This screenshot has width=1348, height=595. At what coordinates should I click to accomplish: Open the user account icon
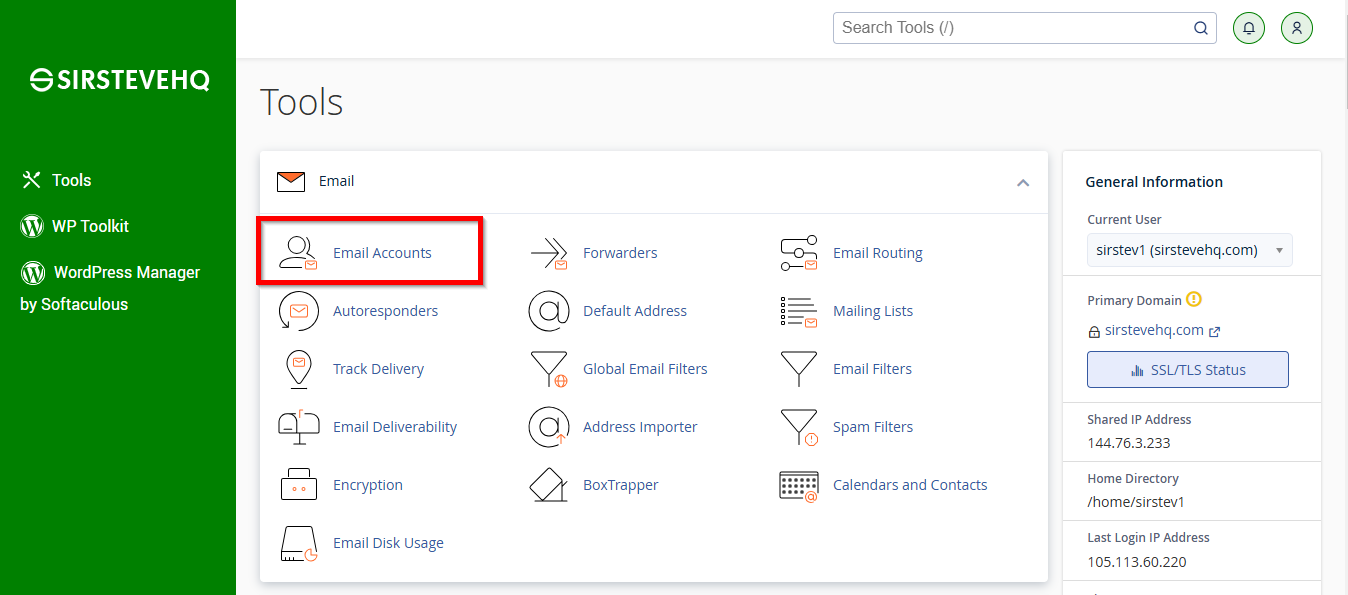pos(1297,28)
